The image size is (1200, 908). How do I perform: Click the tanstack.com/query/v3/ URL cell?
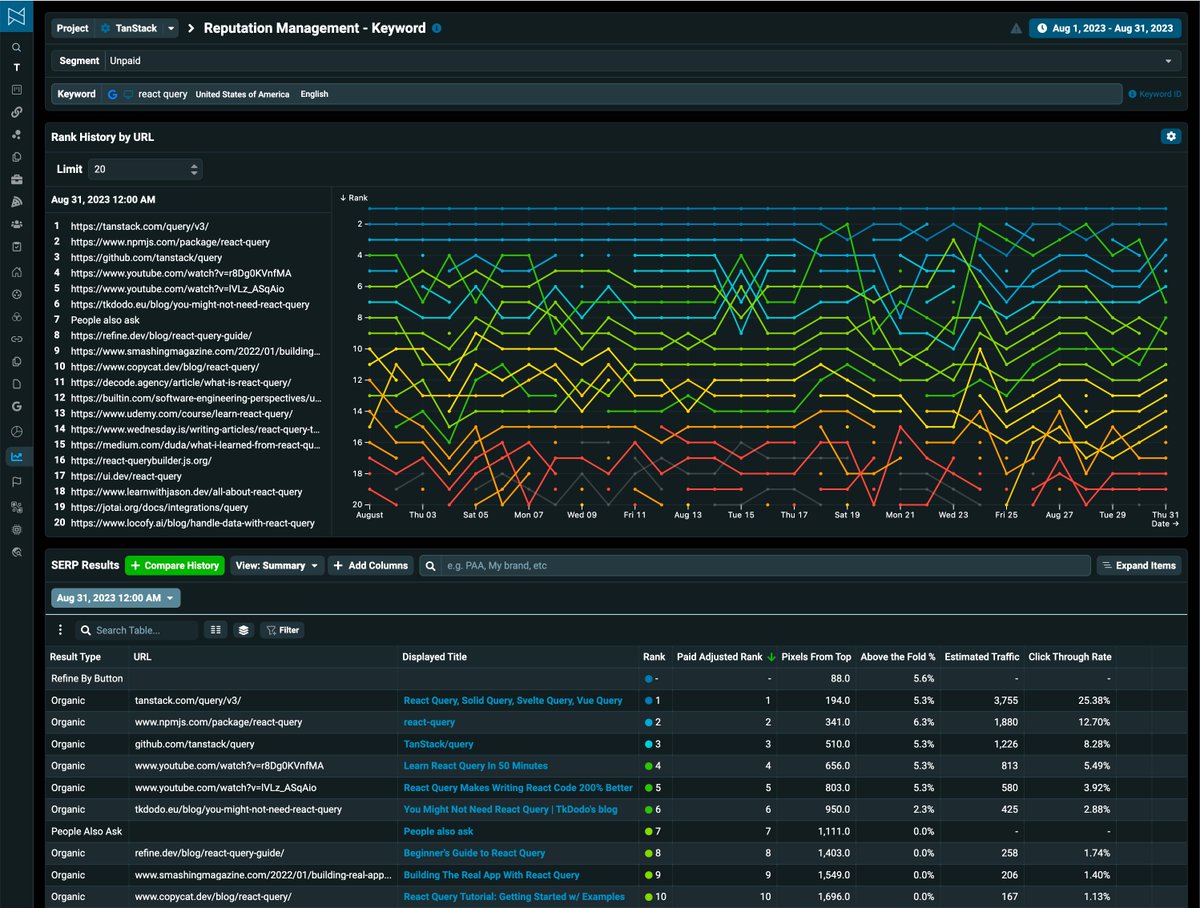point(188,701)
